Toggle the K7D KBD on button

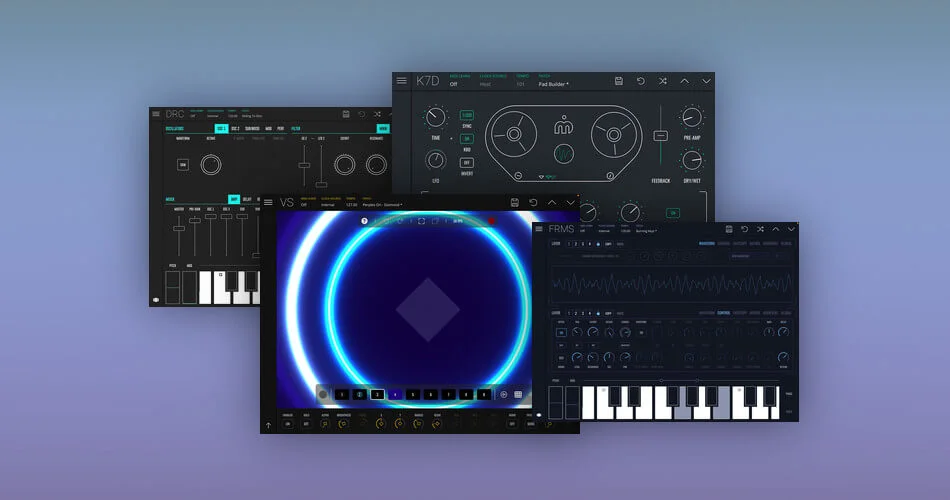pyautogui.click(x=467, y=139)
